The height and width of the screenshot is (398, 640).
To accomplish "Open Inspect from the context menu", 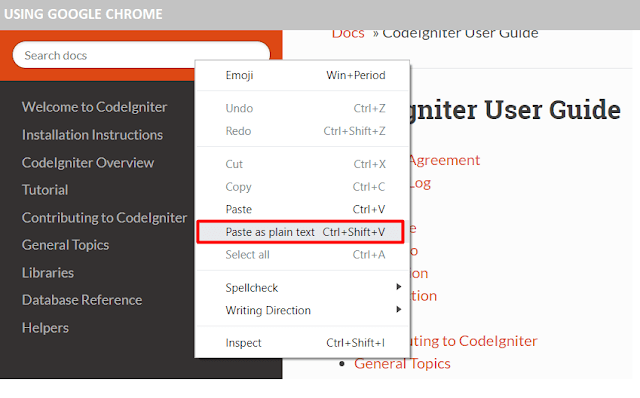I will 302,343.
